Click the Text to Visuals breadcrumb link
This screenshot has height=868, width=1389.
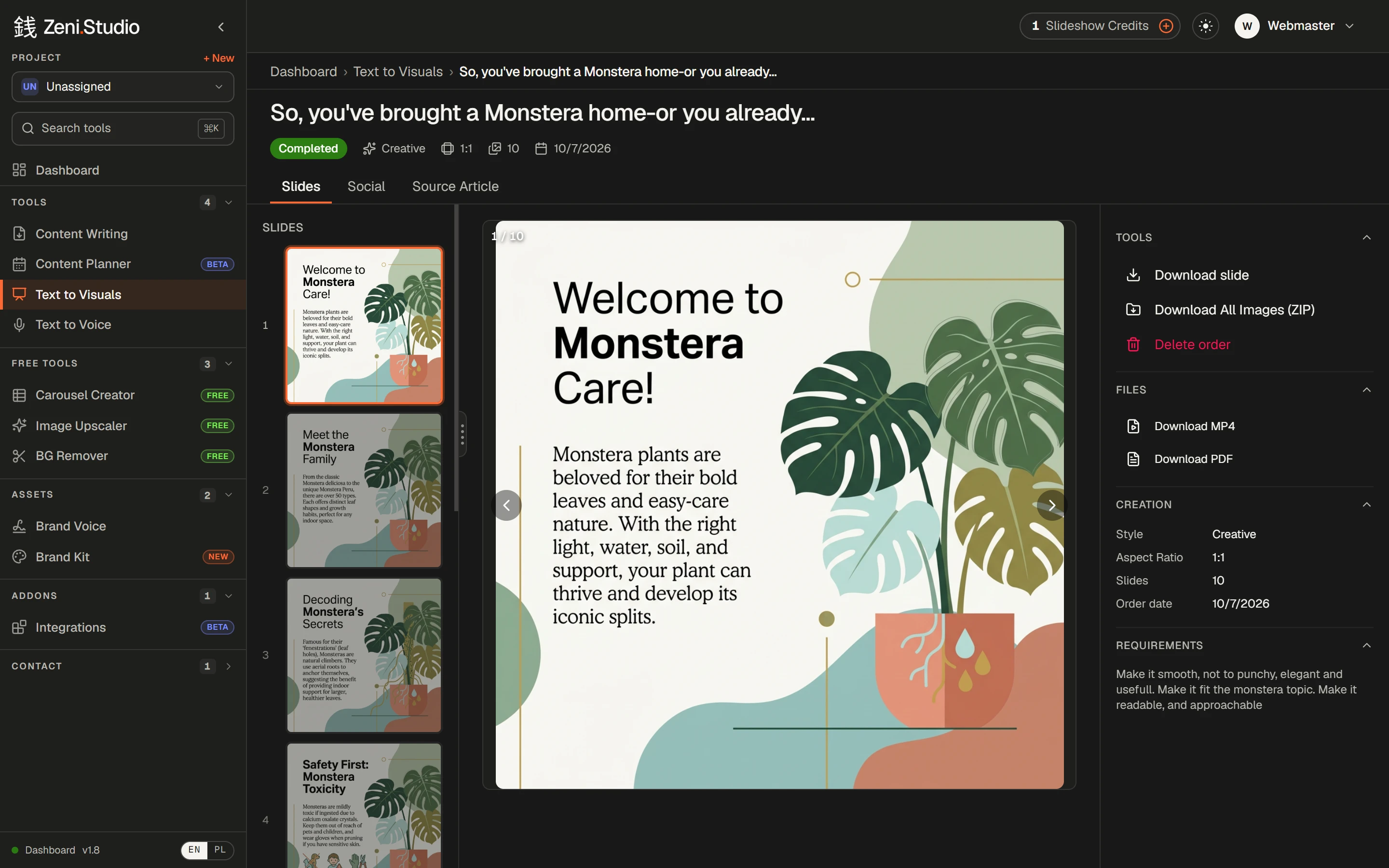click(398, 72)
